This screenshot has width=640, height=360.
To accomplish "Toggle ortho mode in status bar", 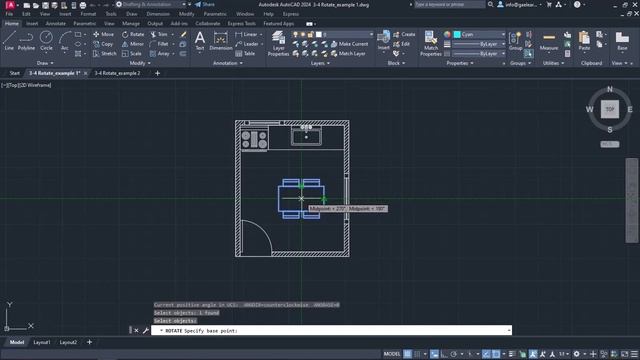I will tap(444, 354).
